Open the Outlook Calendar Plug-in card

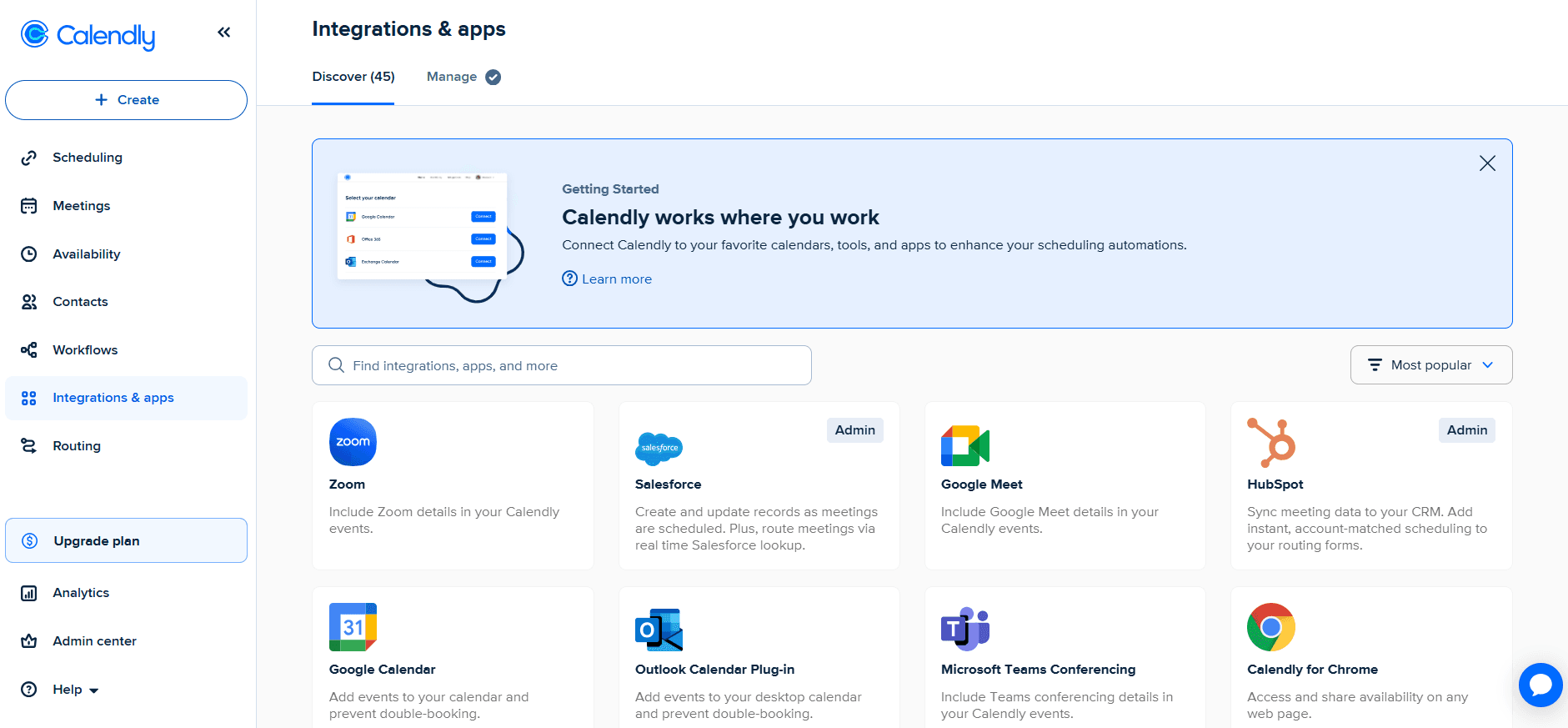click(x=759, y=657)
